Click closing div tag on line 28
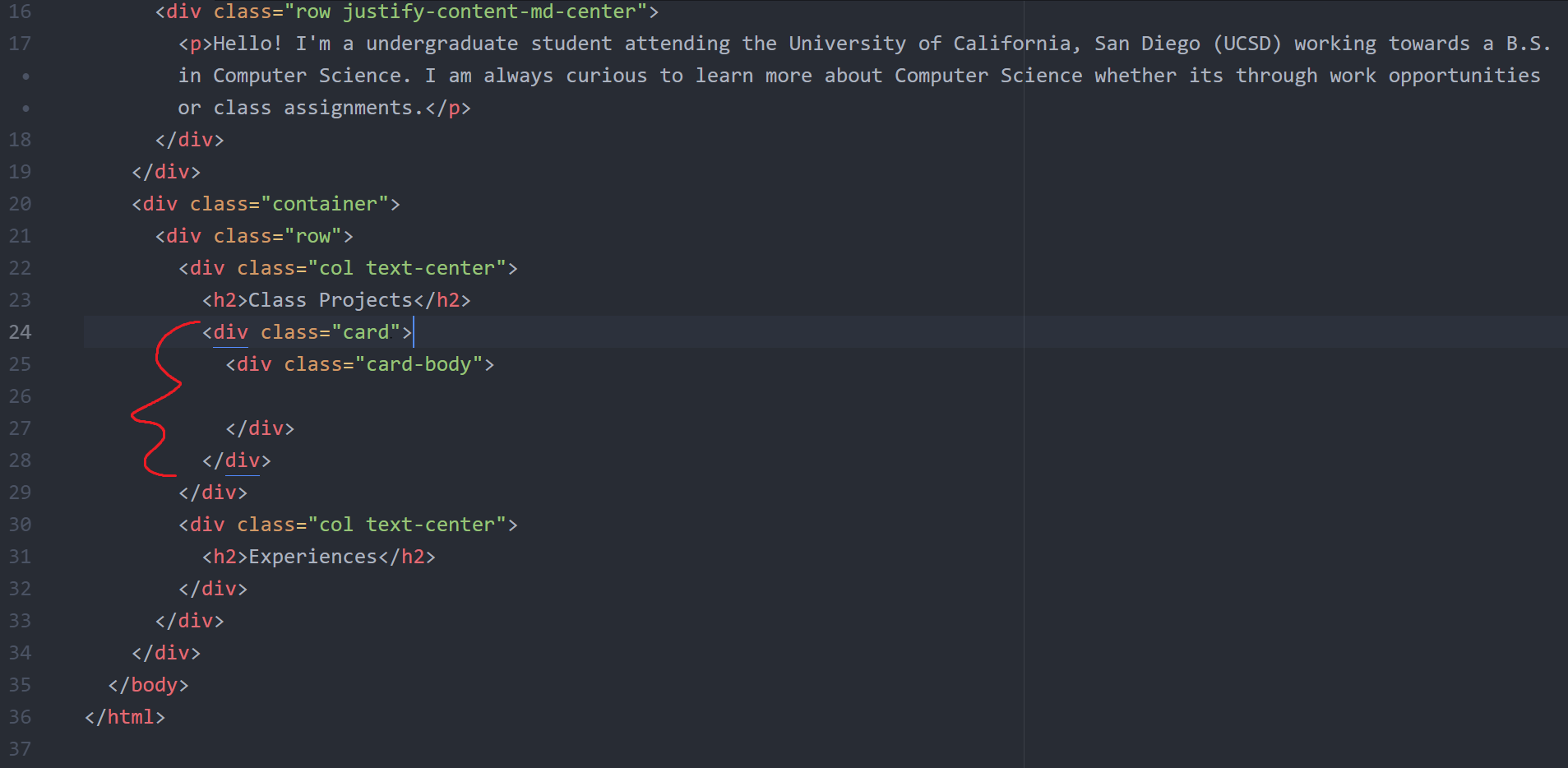 coord(237,460)
